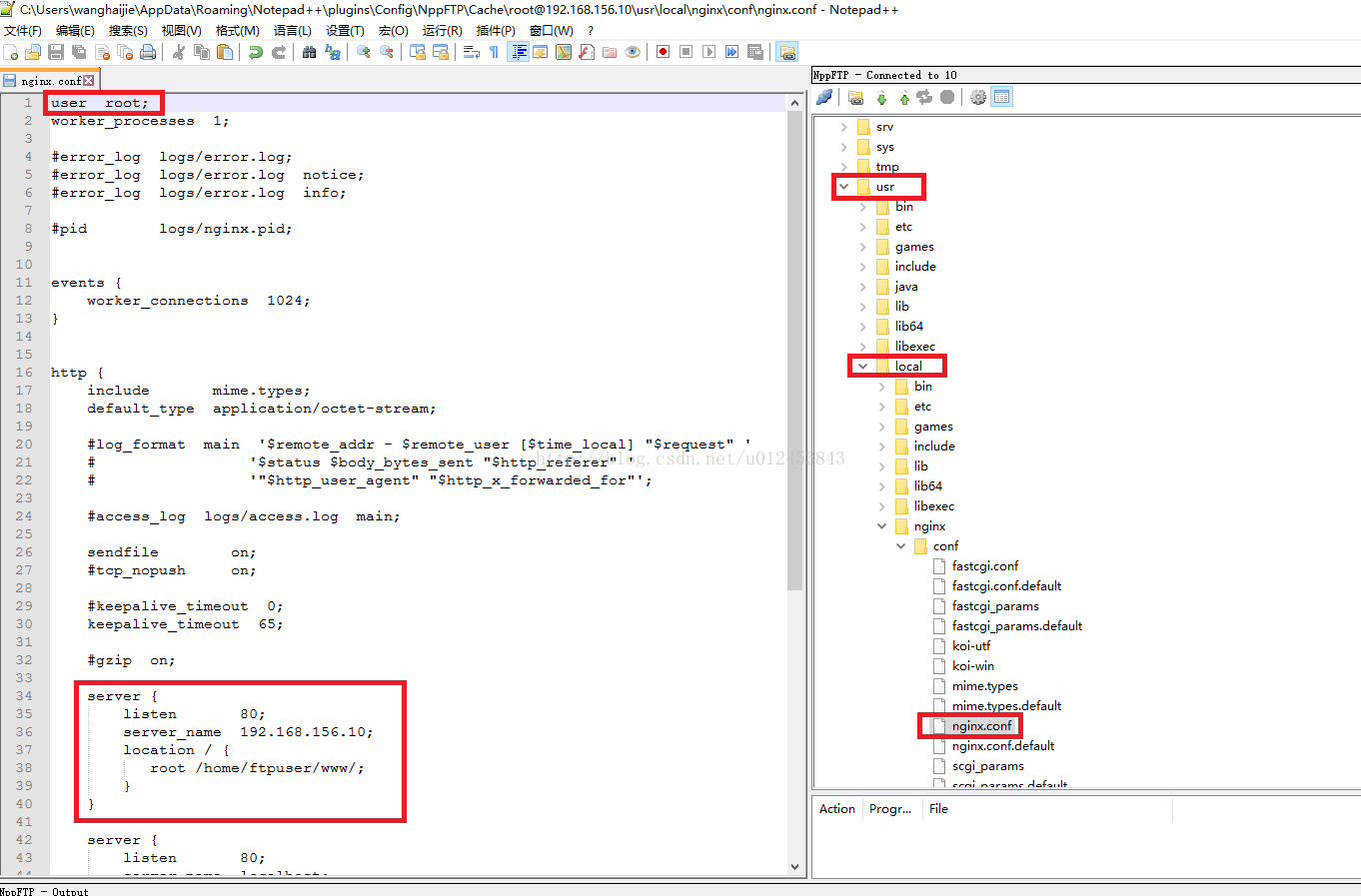Toggle the NppFTP messages window button
Viewport: 1361px width, 896px height.
click(x=1002, y=97)
